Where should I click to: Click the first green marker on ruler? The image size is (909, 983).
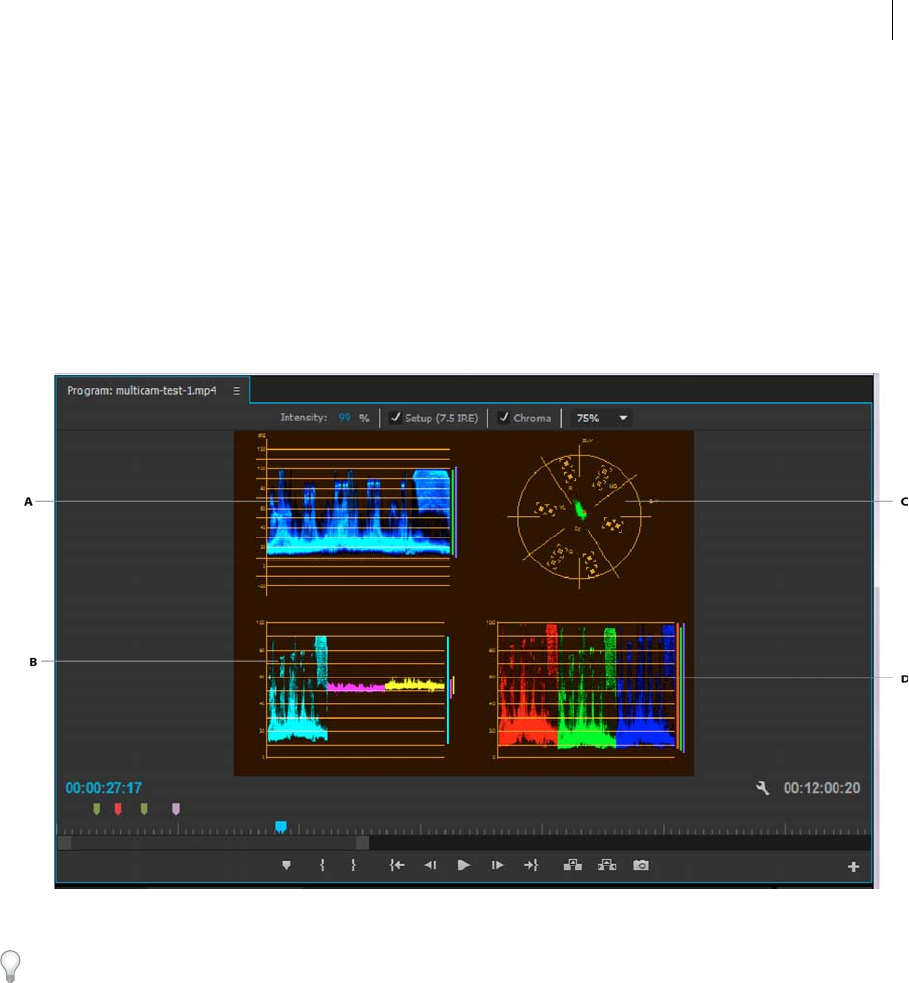97,809
